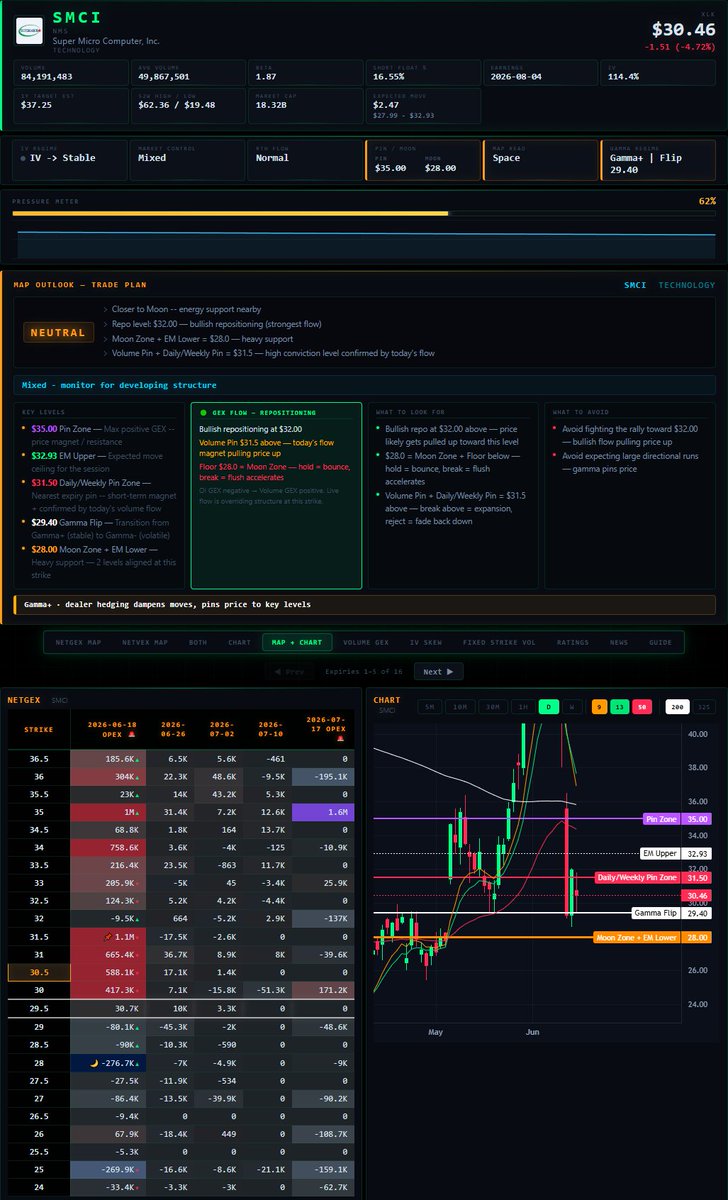Toggle the 200-period moving average
The width and height of the screenshot is (728, 1200).
pos(679,706)
